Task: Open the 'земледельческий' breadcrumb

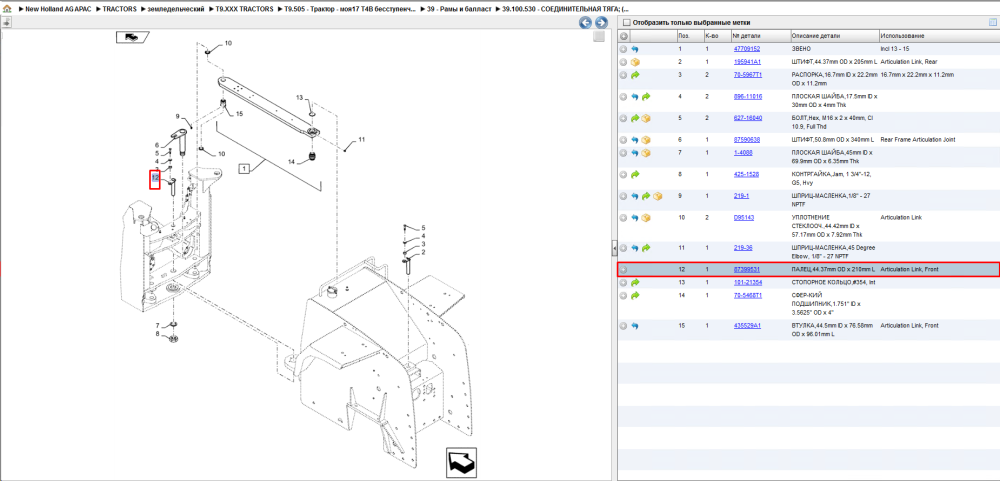Action: click(x=175, y=9)
